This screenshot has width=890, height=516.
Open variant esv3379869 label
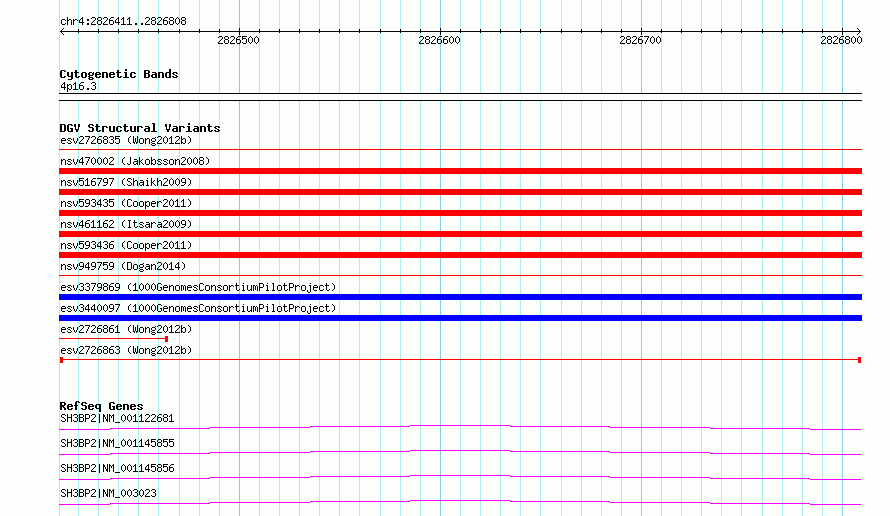click(198, 287)
